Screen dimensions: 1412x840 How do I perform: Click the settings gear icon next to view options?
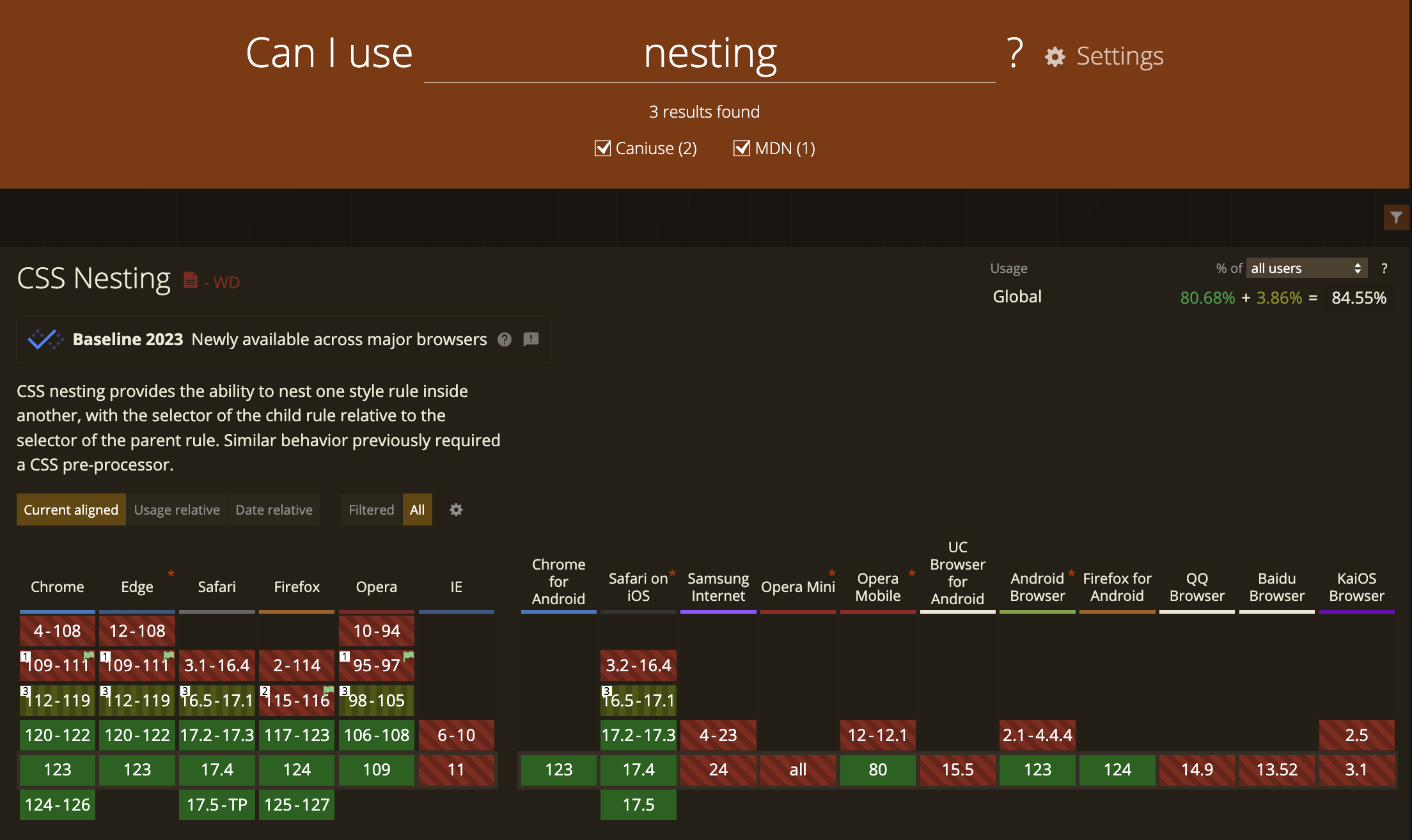pos(454,509)
